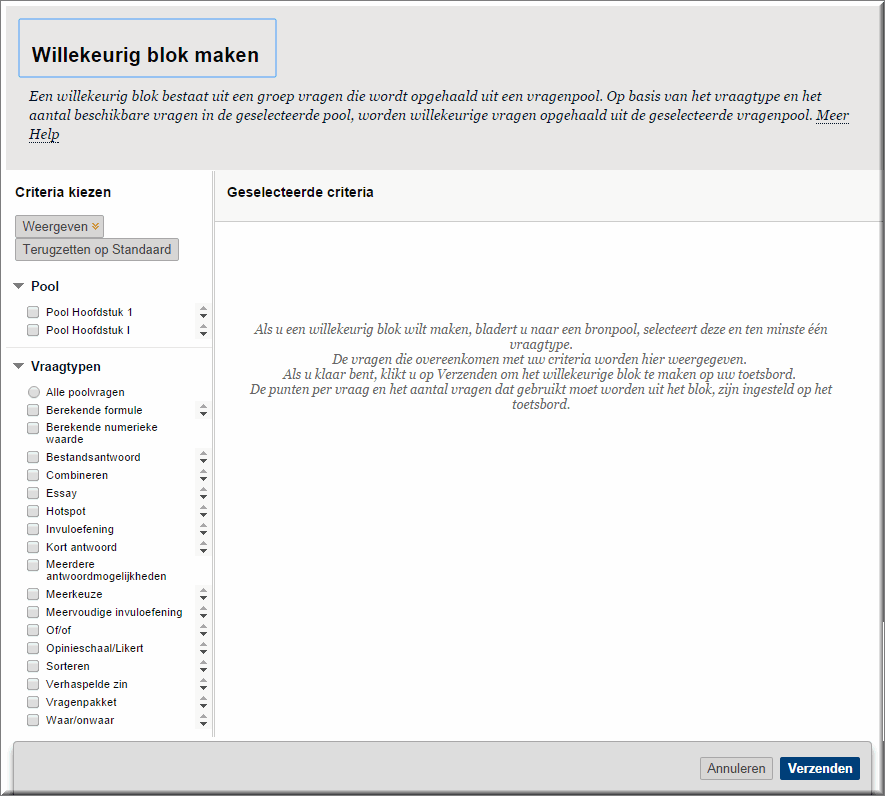The height and width of the screenshot is (796, 885).
Task: Click Terugzetten op Standaard button
Action: (x=97, y=250)
